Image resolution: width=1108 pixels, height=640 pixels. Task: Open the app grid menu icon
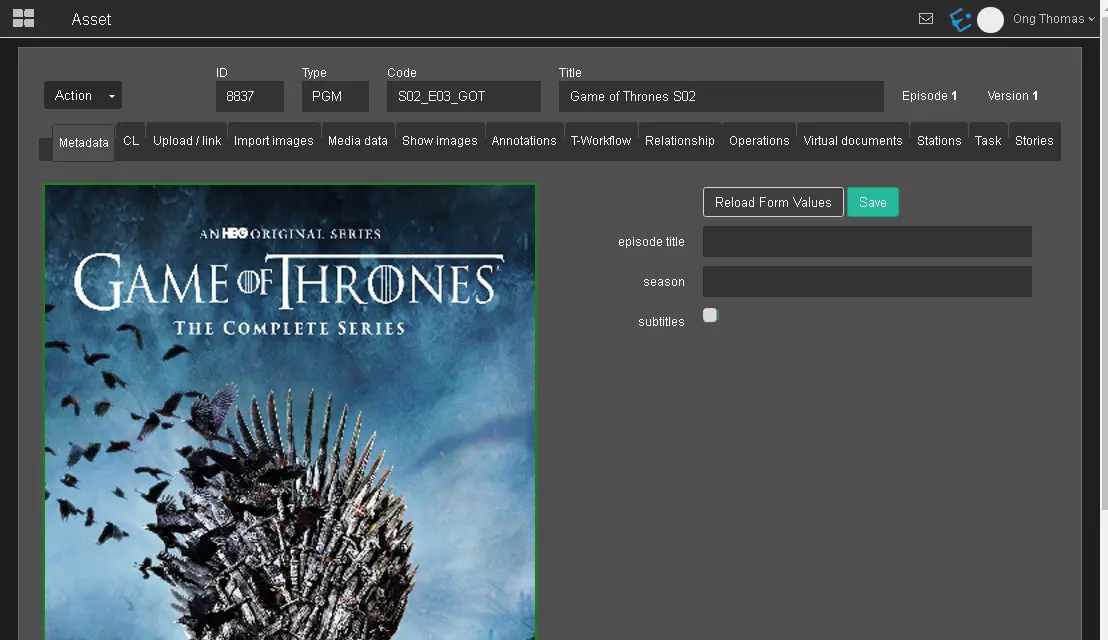coord(23,18)
